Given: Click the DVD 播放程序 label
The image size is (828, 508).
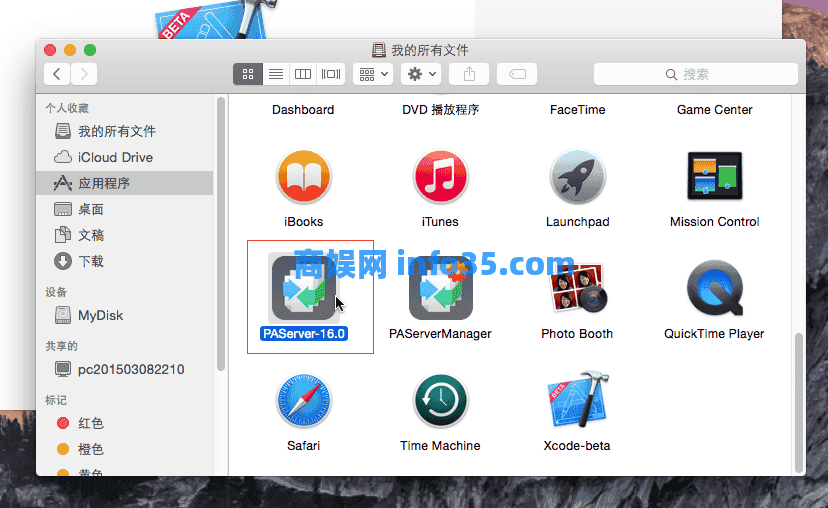Looking at the screenshot, I should pos(440,110).
